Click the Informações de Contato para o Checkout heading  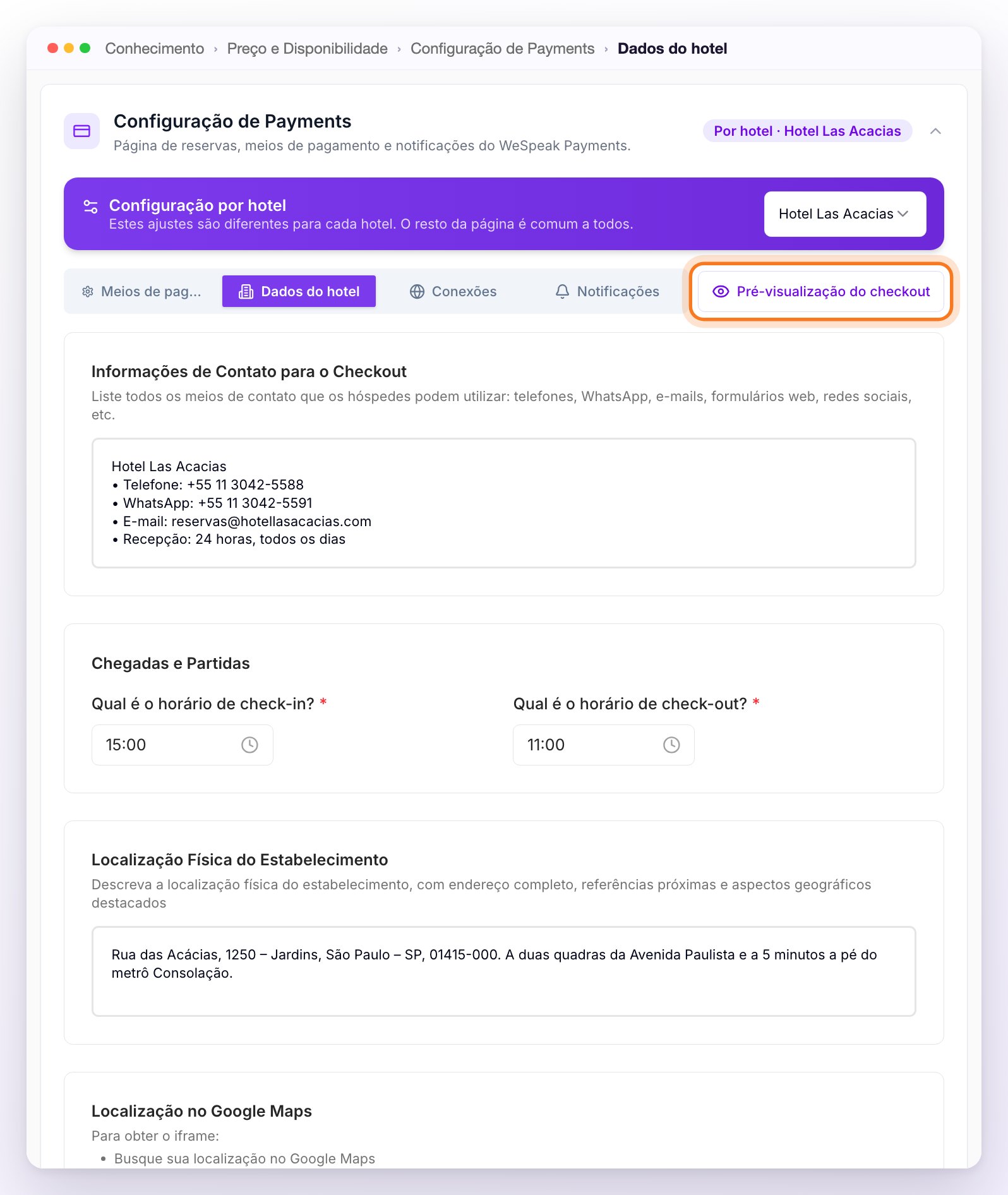(249, 371)
